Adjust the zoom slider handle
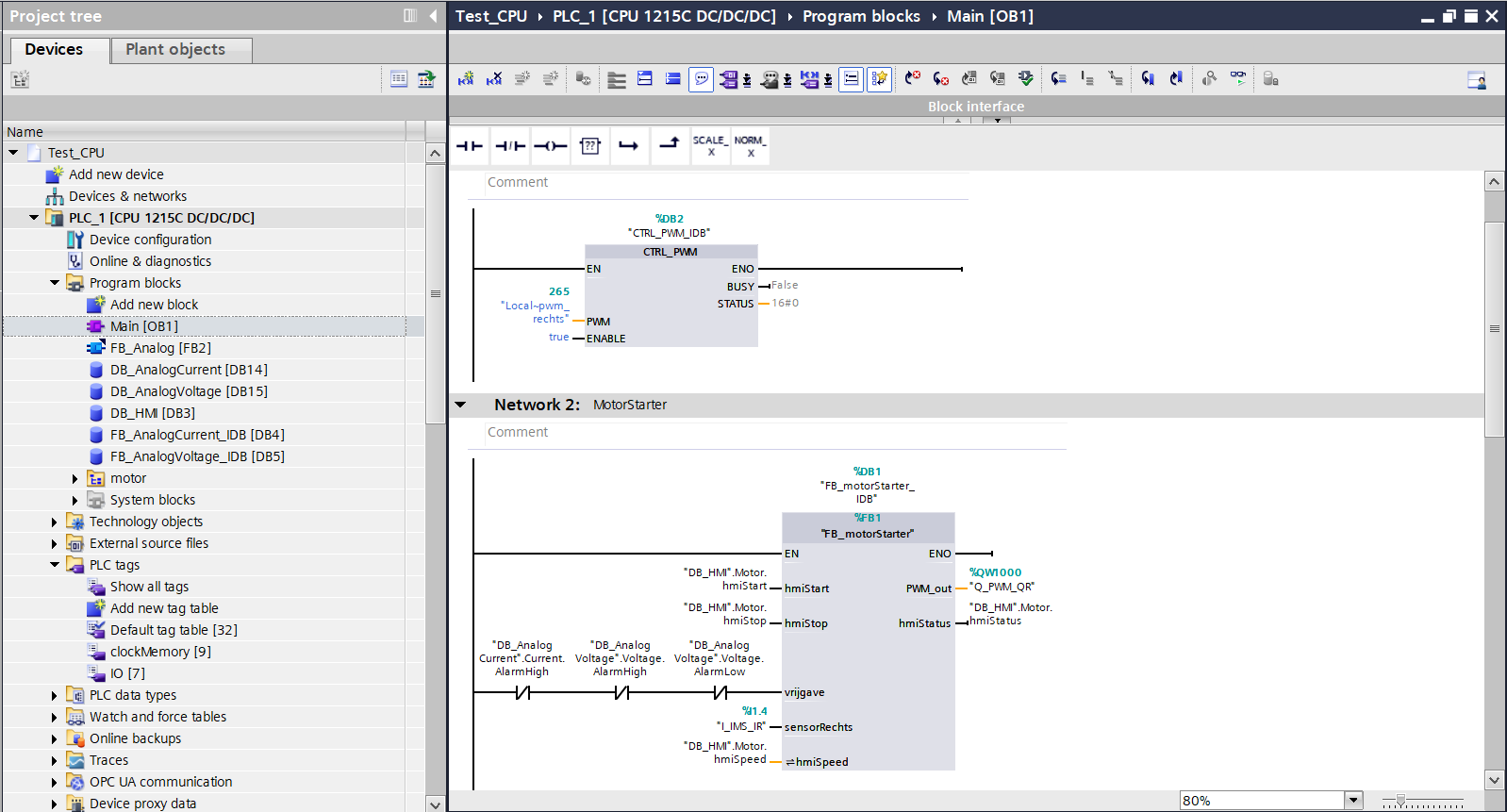 (x=1401, y=801)
